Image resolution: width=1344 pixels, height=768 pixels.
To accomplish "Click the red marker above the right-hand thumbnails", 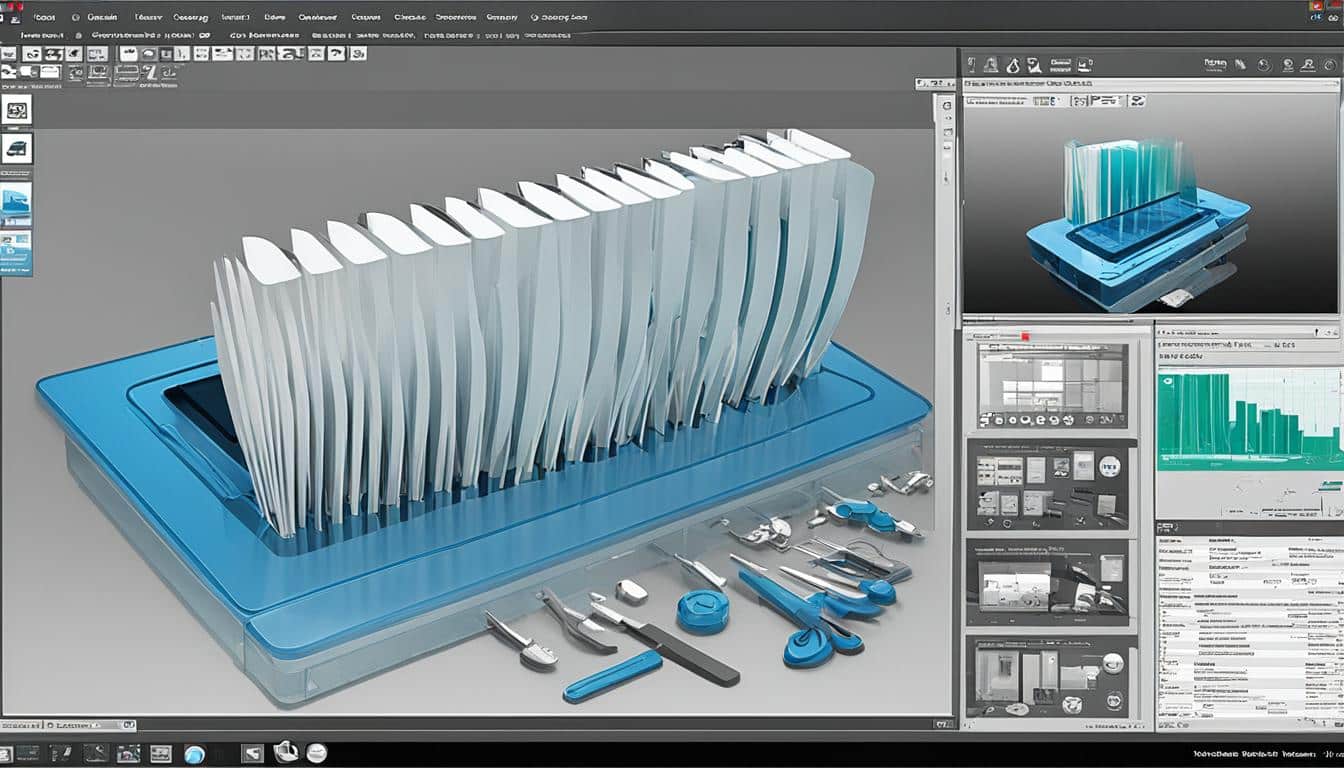I will pos(1025,337).
